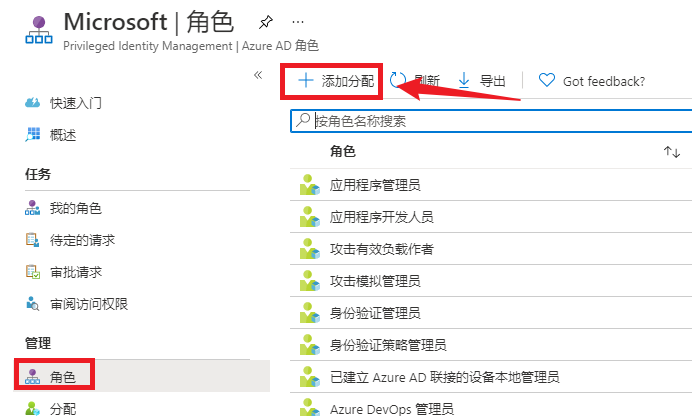
Task: Click the 导出 download icon
Action: [x=464, y=81]
